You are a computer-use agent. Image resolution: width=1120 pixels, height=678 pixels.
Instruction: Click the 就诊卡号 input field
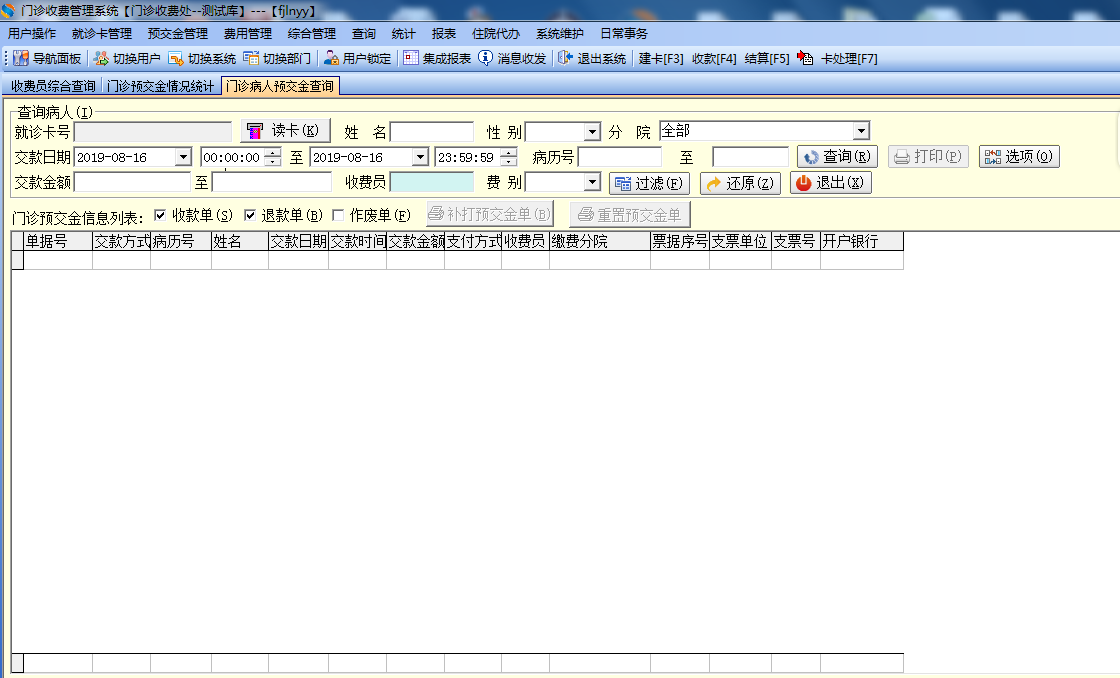pos(153,132)
